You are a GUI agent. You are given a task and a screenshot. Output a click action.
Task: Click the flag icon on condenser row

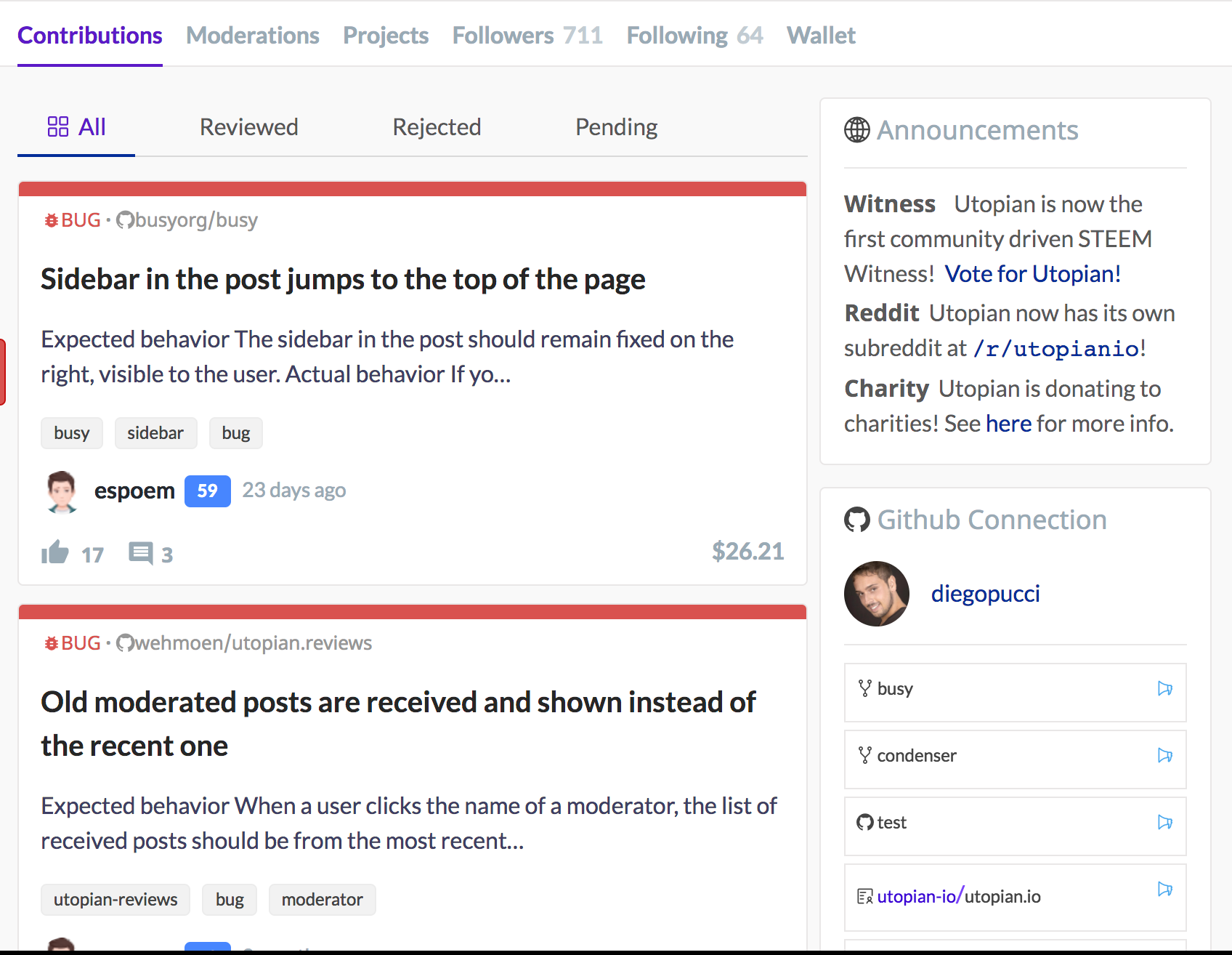click(1165, 755)
